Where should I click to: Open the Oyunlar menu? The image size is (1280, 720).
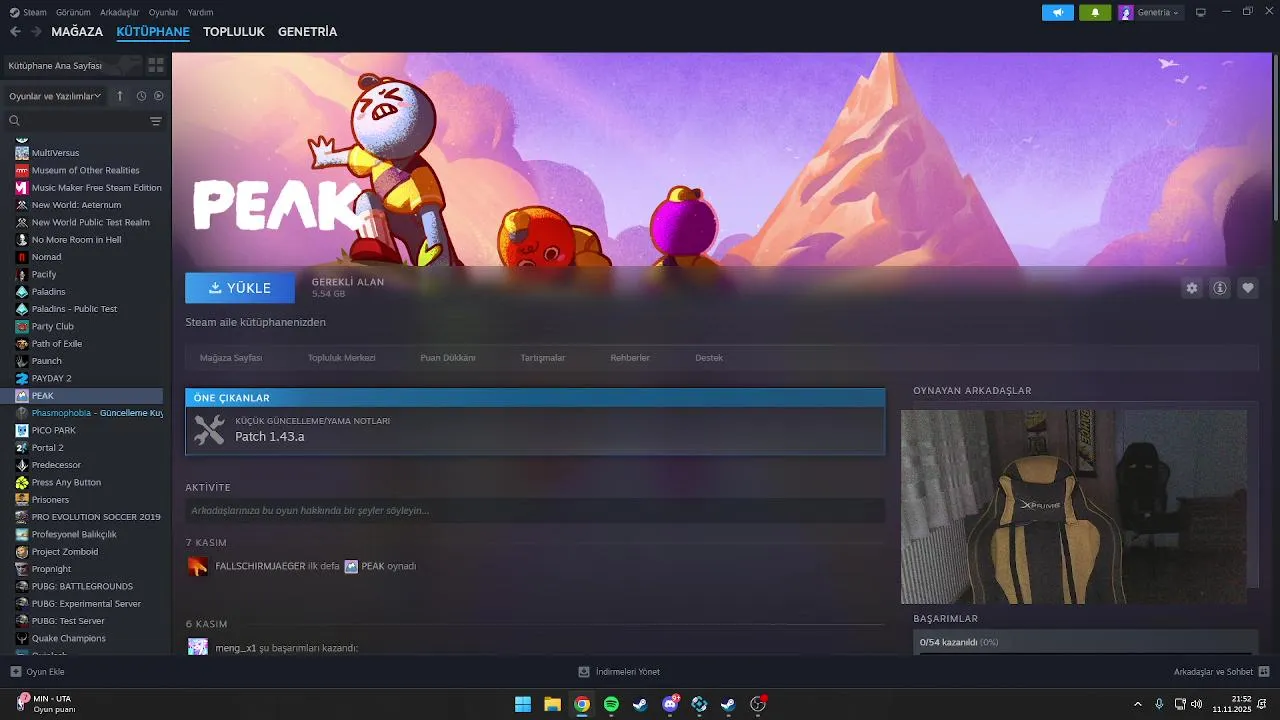click(163, 12)
